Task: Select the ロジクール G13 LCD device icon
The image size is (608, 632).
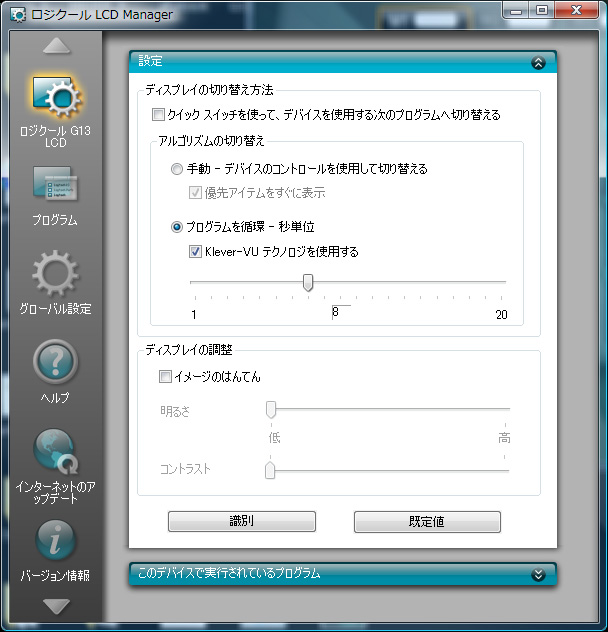Action: coord(55,98)
